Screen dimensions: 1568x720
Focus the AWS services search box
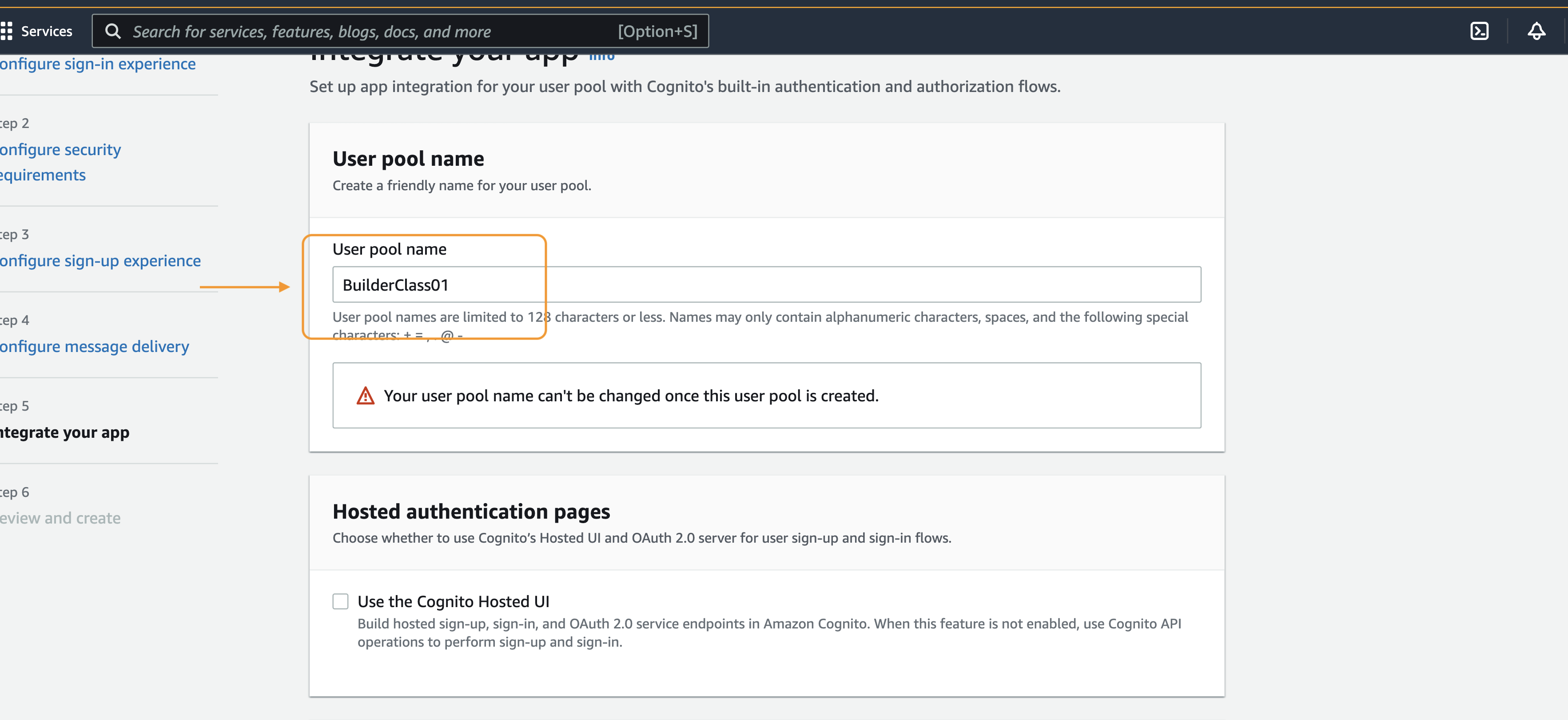(x=400, y=31)
